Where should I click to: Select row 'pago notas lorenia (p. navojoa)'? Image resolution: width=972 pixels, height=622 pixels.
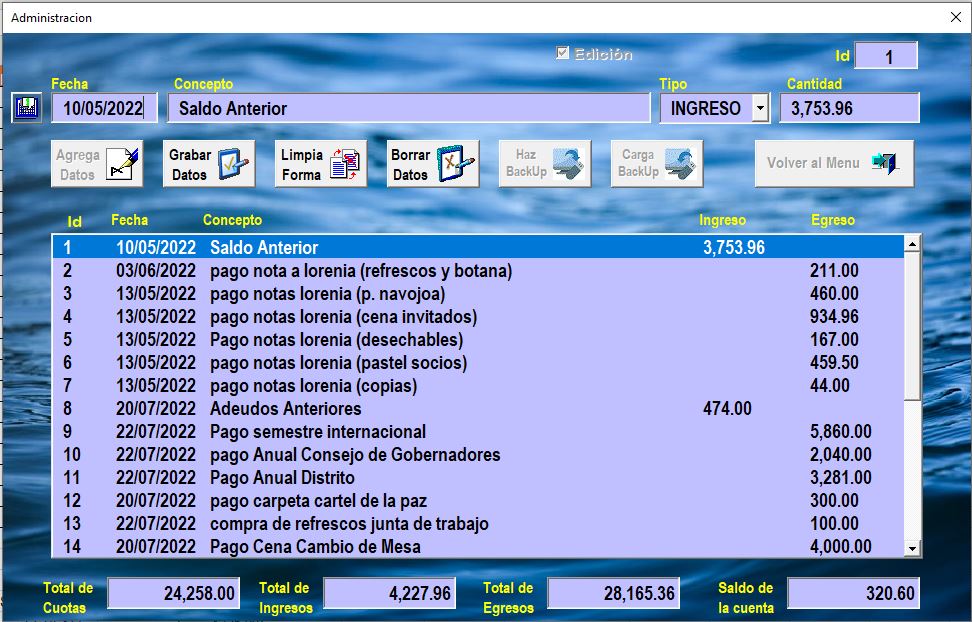point(478,293)
